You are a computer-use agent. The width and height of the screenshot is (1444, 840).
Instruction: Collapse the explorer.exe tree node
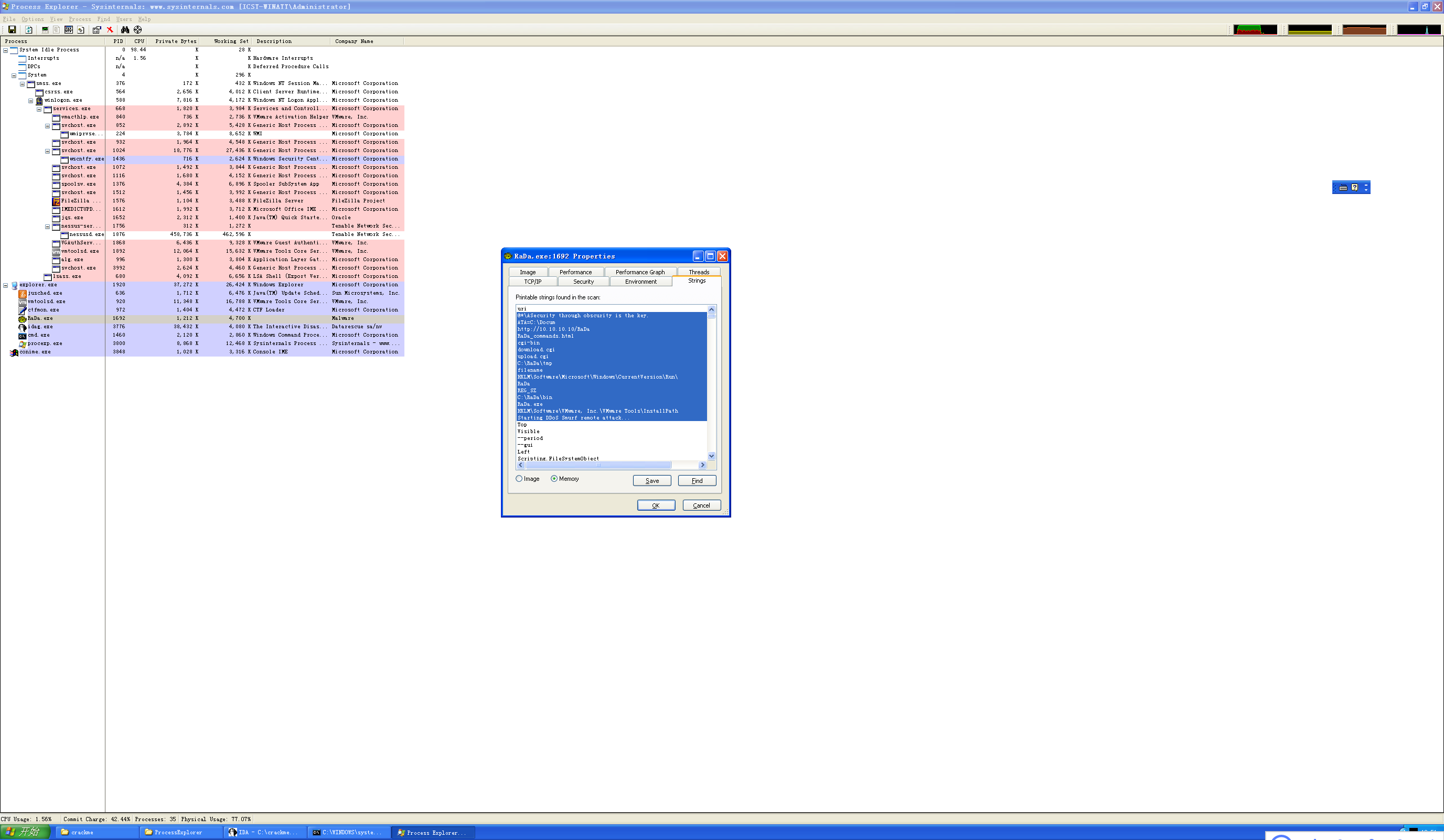click(x=6, y=285)
